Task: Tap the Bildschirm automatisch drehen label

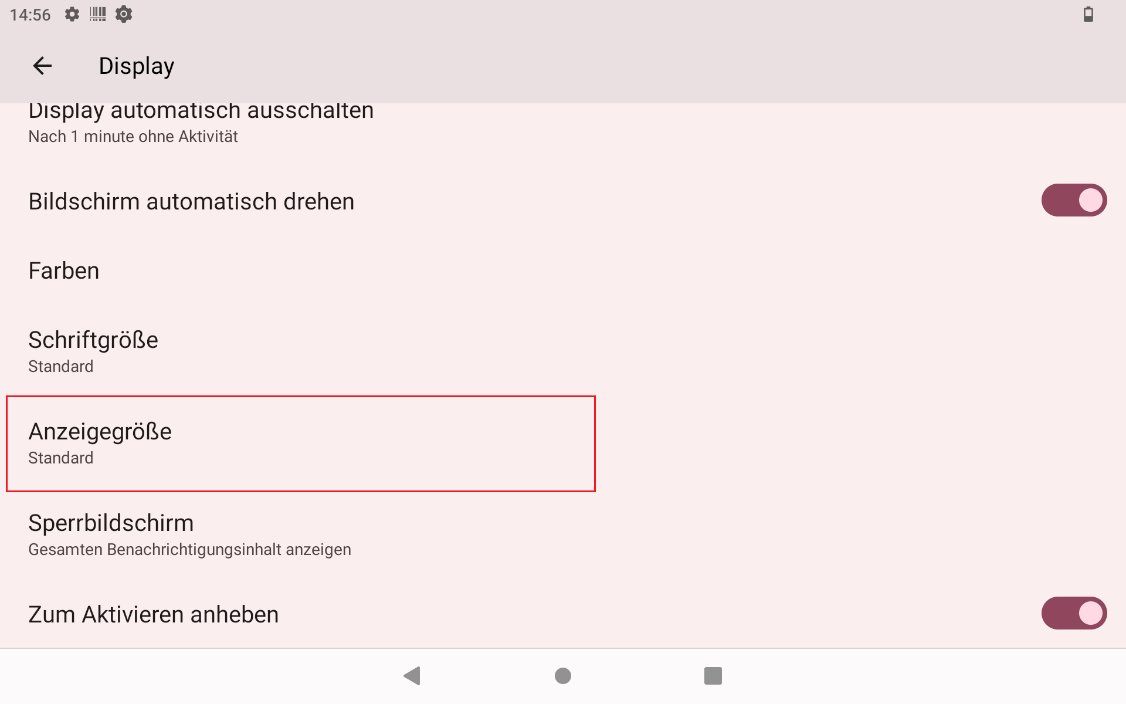Action: coord(191,201)
